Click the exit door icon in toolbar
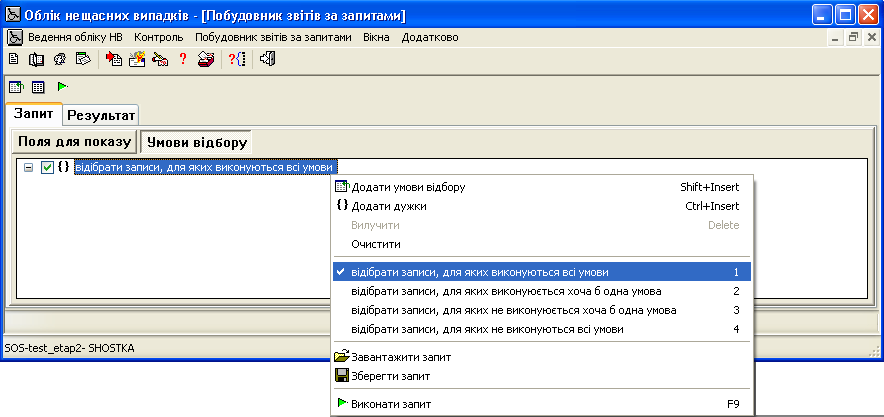This screenshot has width=884, height=417. click(x=268, y=59)
